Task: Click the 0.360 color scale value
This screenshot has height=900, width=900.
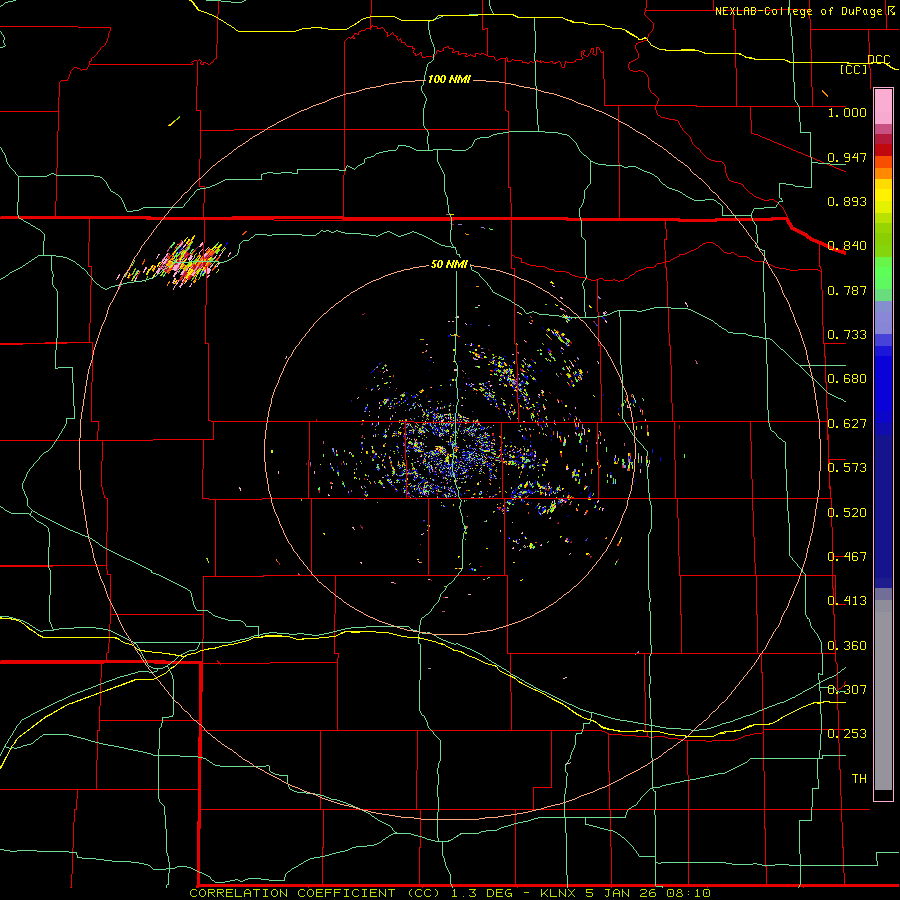Action: [x=847, y=646]
